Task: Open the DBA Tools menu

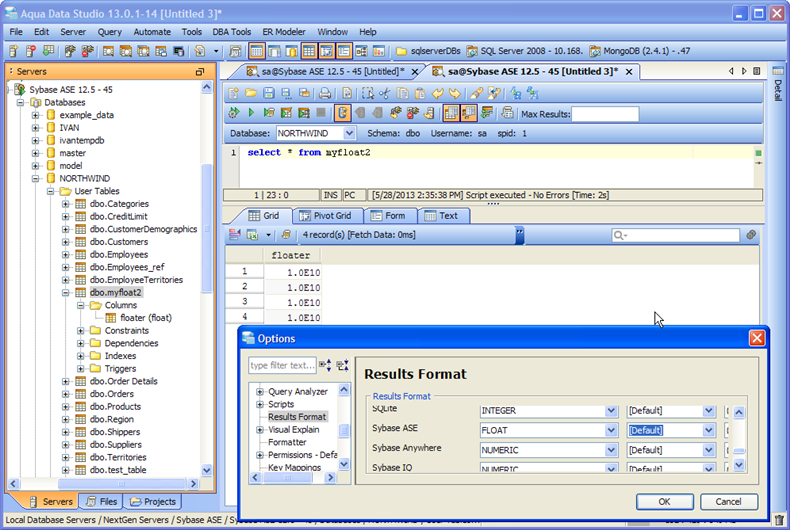Action: point(232,32)
